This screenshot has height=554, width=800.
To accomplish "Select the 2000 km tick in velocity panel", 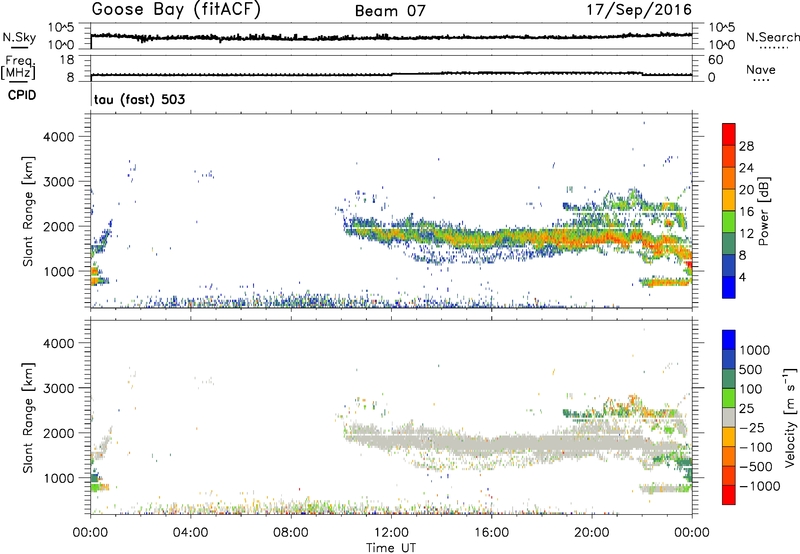I will 58,433.
